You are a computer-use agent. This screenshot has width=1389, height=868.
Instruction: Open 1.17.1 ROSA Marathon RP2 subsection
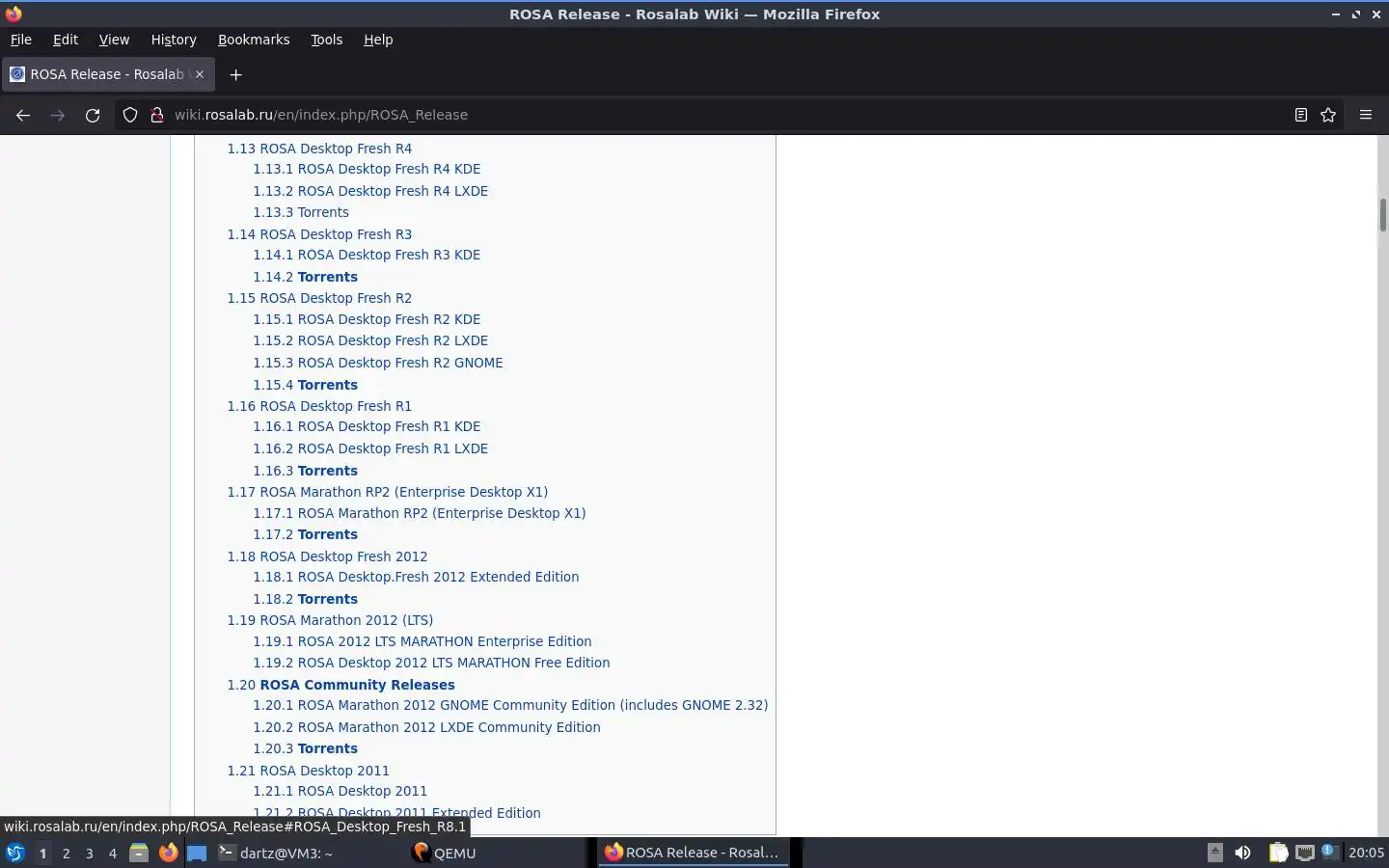420,513
